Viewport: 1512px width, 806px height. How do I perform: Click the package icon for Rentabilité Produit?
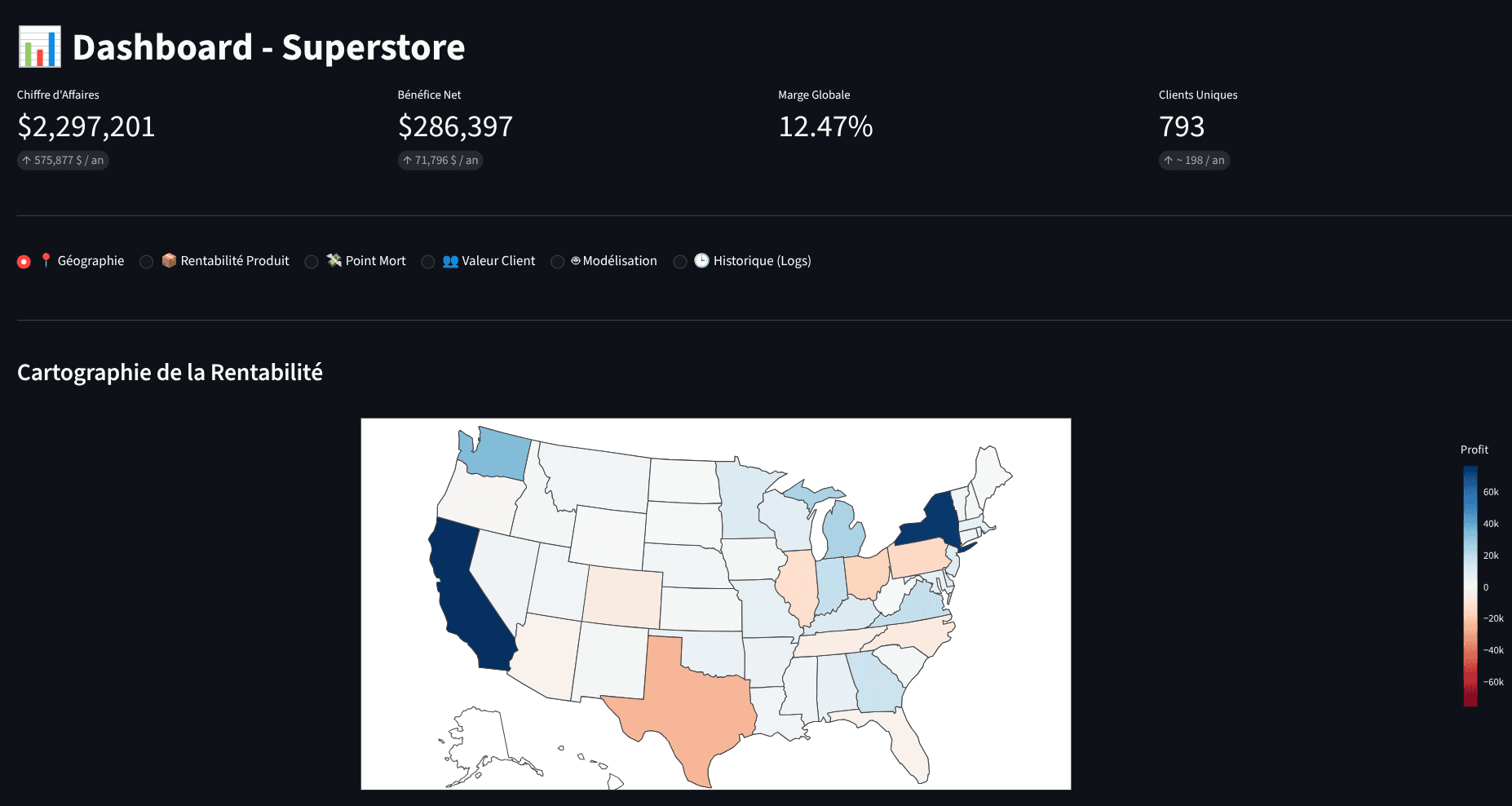168,260
